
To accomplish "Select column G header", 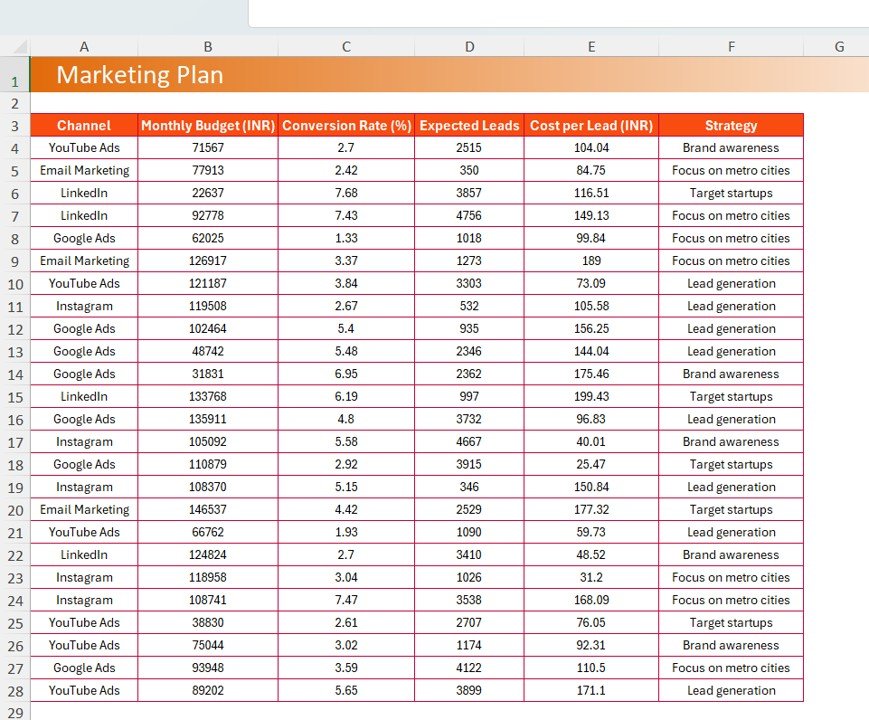I will click(x=838, y=46).
